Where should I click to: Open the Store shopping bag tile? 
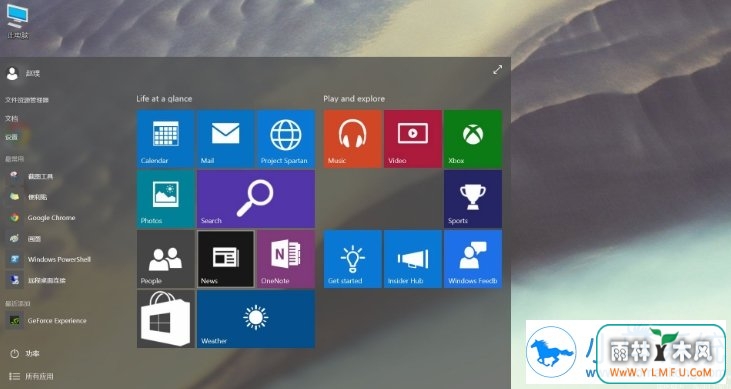coord(166,319)
